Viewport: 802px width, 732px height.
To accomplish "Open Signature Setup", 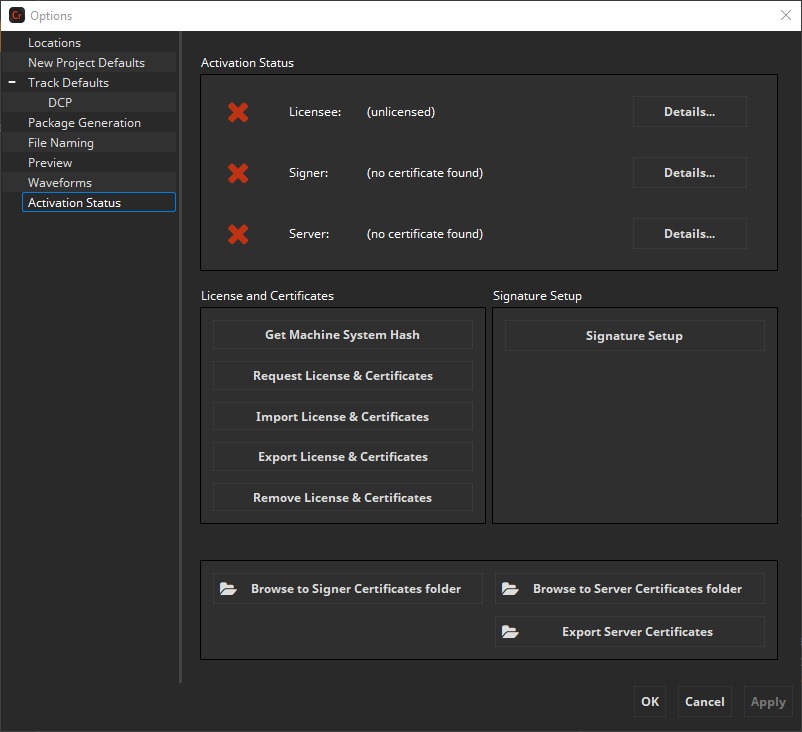I will (634, 336).
